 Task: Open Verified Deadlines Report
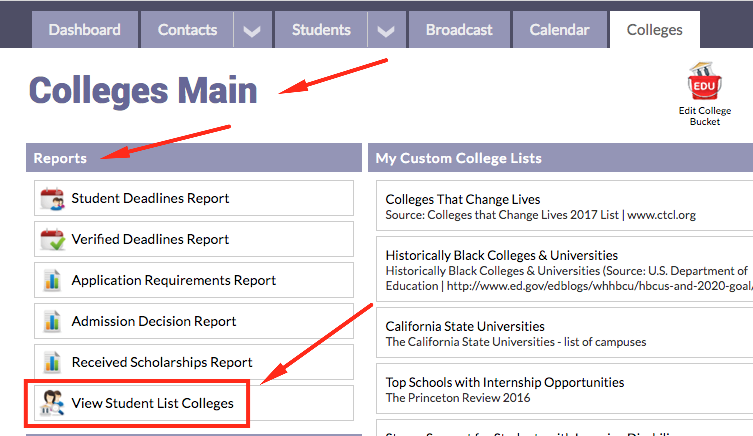pyautogui.click(x=194, y=239)
